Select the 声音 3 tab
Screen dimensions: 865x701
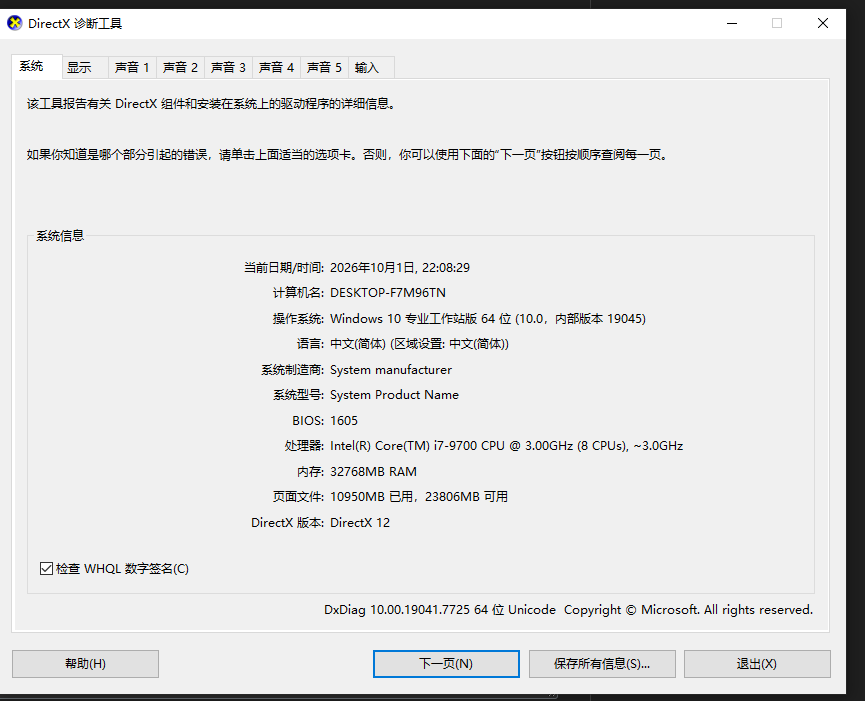228,67
